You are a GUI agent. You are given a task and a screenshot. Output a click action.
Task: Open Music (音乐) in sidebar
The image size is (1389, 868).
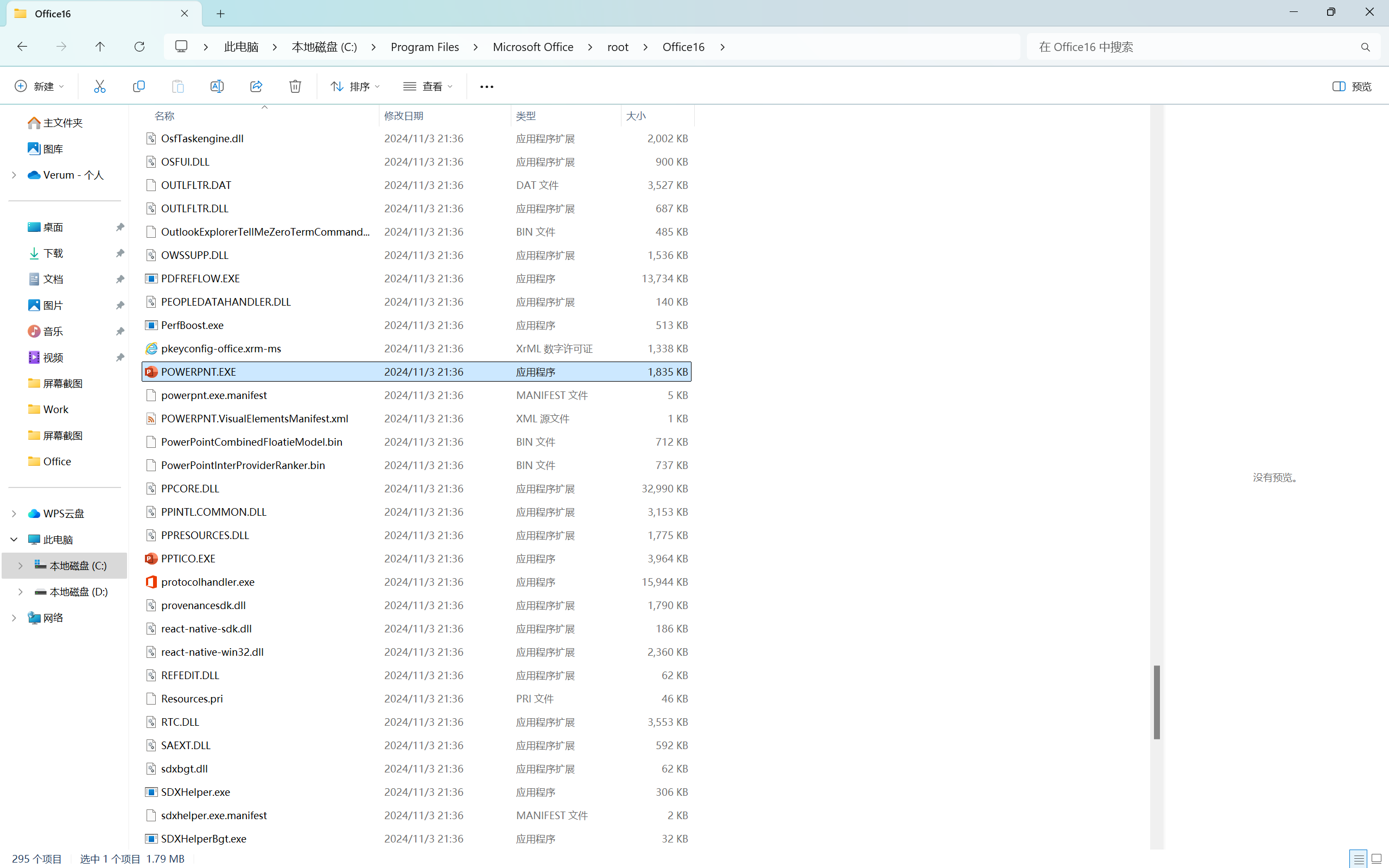pyautogui.click(x=46, y=331)
